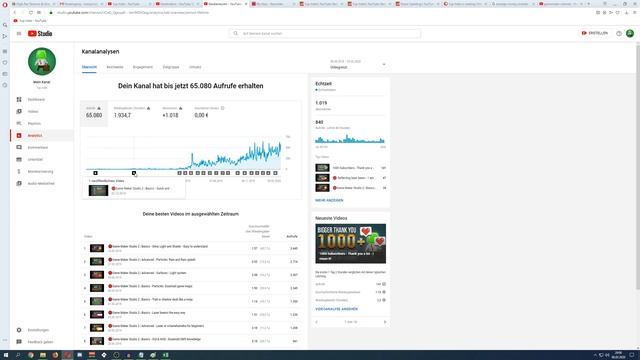Screen dimensions: 640x360
Task: Open the warning icon beside Abonnenten metric
Action: point(180,108)
